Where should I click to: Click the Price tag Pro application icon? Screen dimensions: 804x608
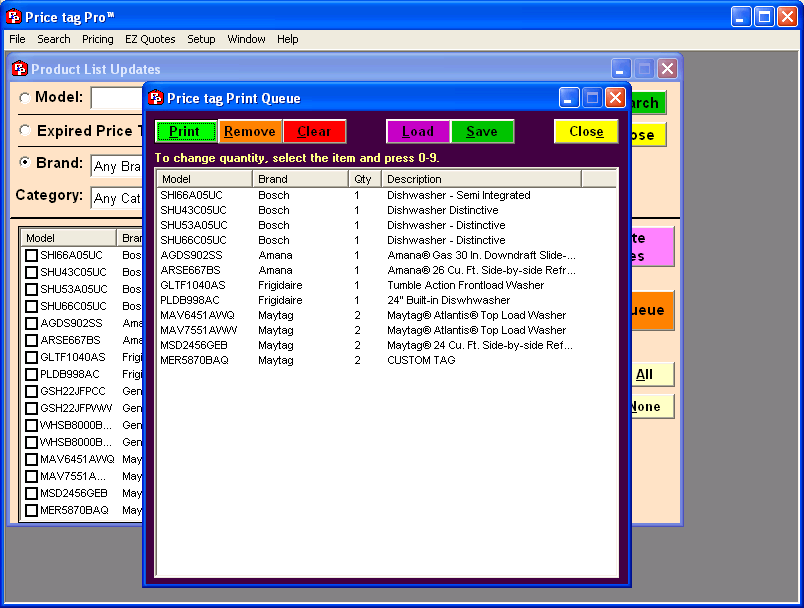[x=11, y=16]
